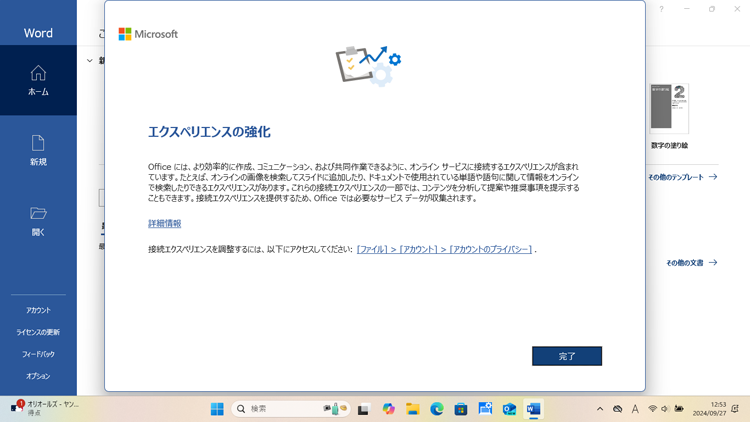Viewport: 750px width, 422px height.
Task: Open File Explorer from the taskbar
Action: pyautogui.click(x=412, y=409)
